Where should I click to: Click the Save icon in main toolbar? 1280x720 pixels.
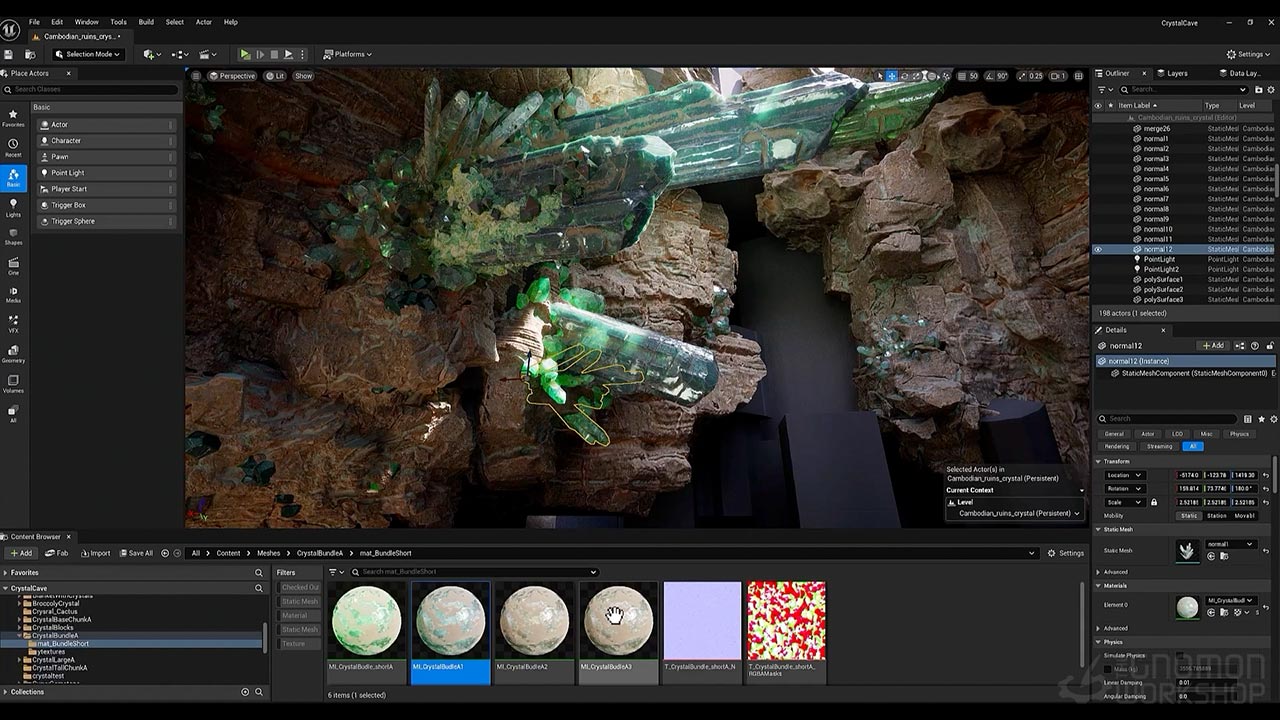9,54
